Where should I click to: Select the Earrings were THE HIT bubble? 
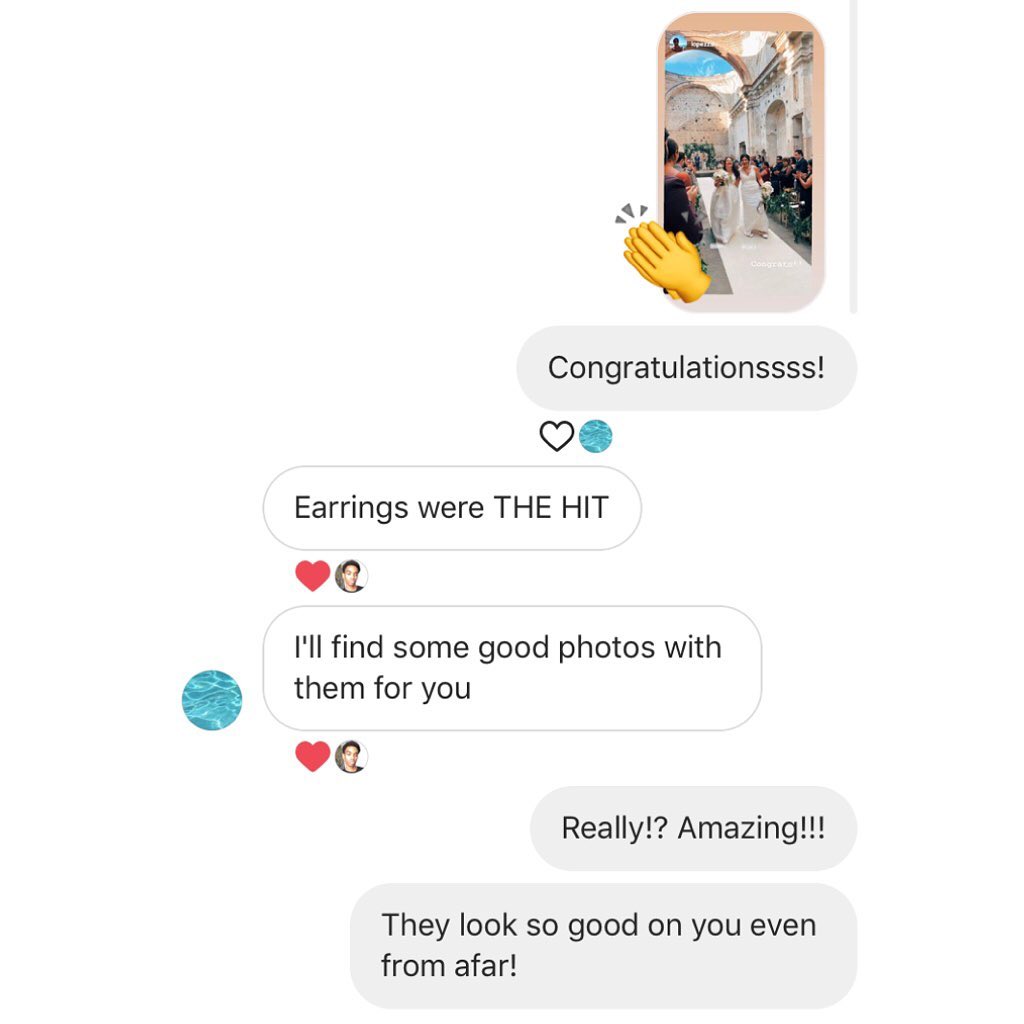pos(452,507)
